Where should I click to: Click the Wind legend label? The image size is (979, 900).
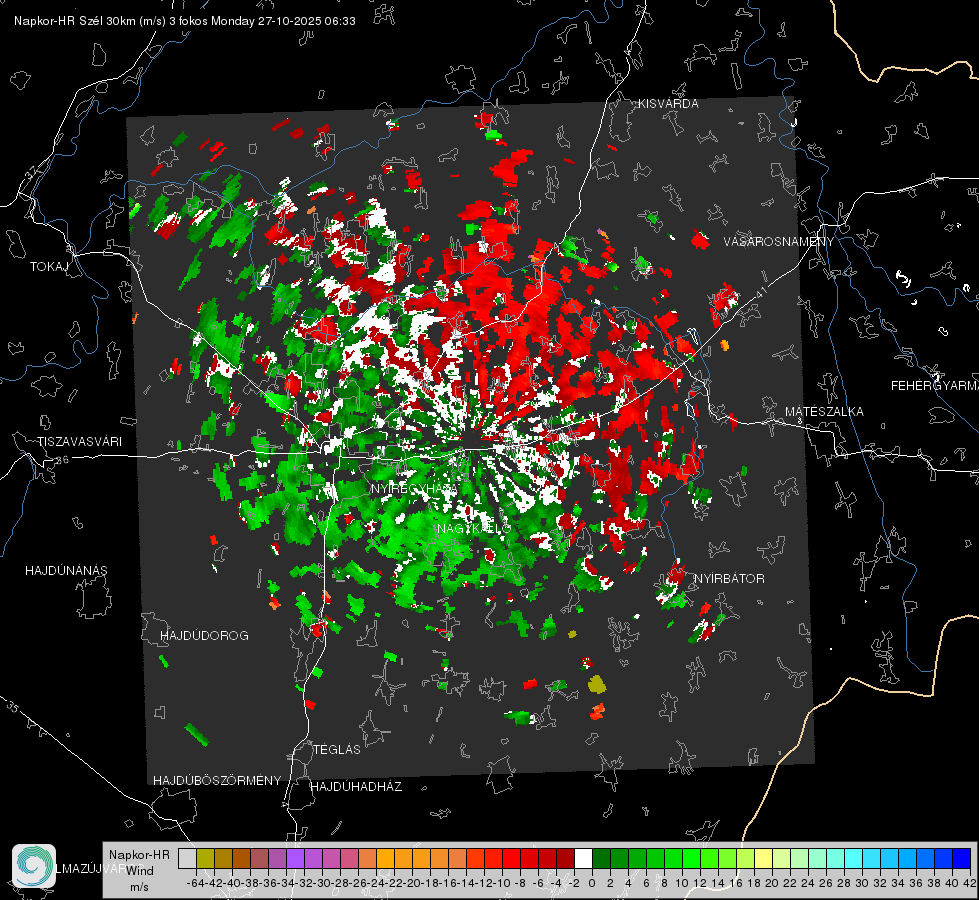(x=139, y=871)
